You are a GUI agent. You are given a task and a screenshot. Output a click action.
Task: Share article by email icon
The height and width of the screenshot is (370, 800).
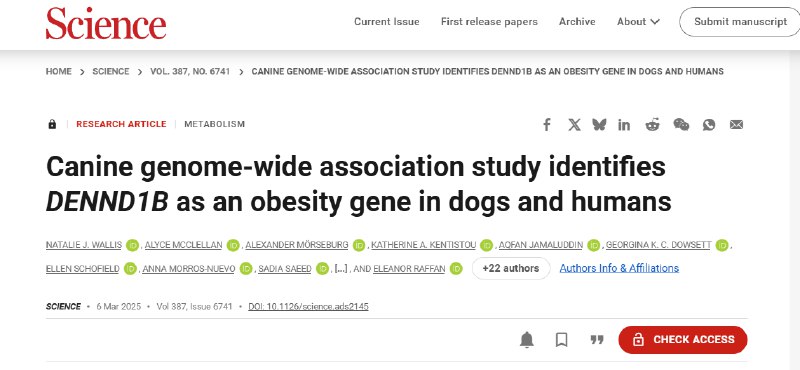click(736, 125)
